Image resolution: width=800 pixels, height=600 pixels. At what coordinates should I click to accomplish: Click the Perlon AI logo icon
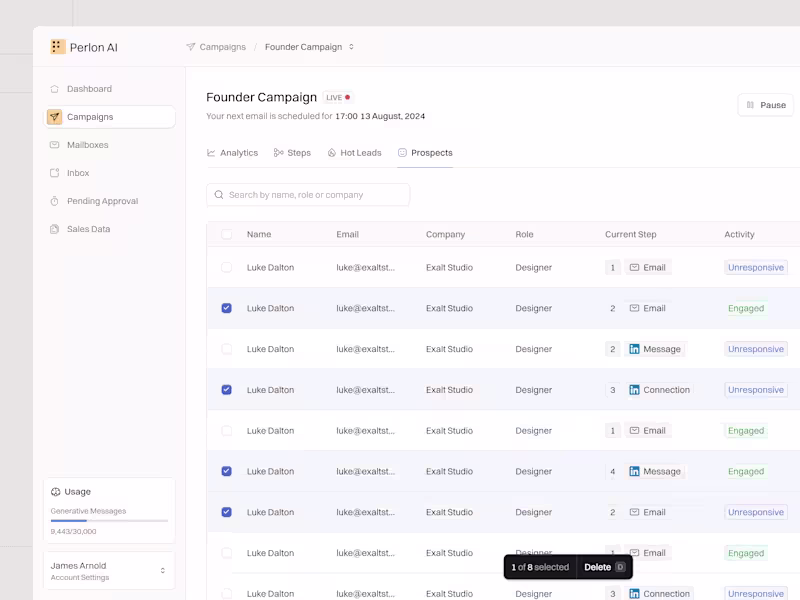pos(58,47)
